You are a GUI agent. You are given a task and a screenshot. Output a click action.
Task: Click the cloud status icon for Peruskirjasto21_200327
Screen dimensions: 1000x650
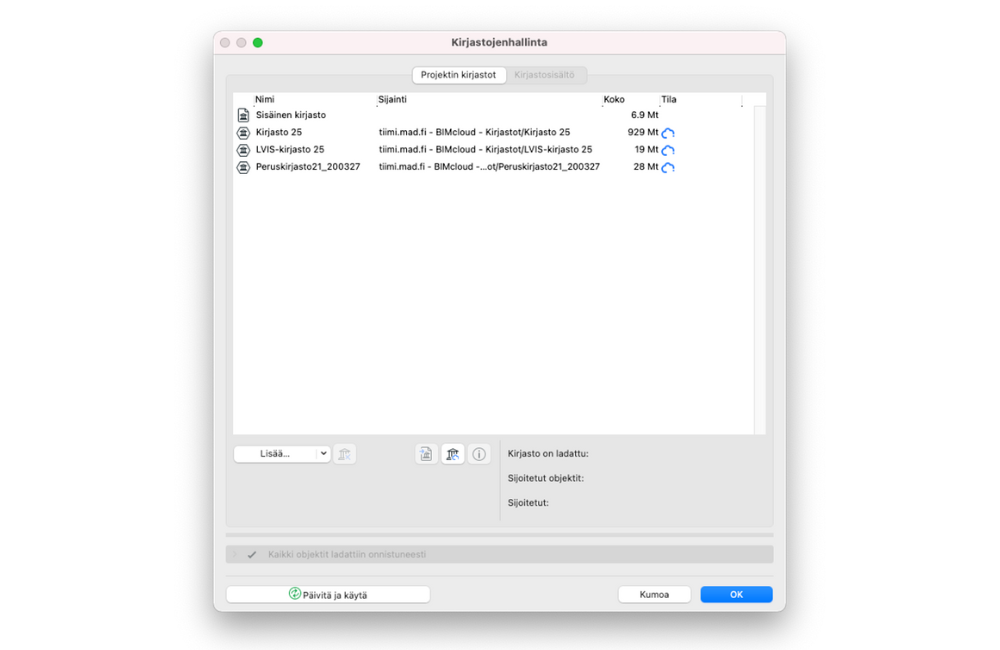pos(668,167)
